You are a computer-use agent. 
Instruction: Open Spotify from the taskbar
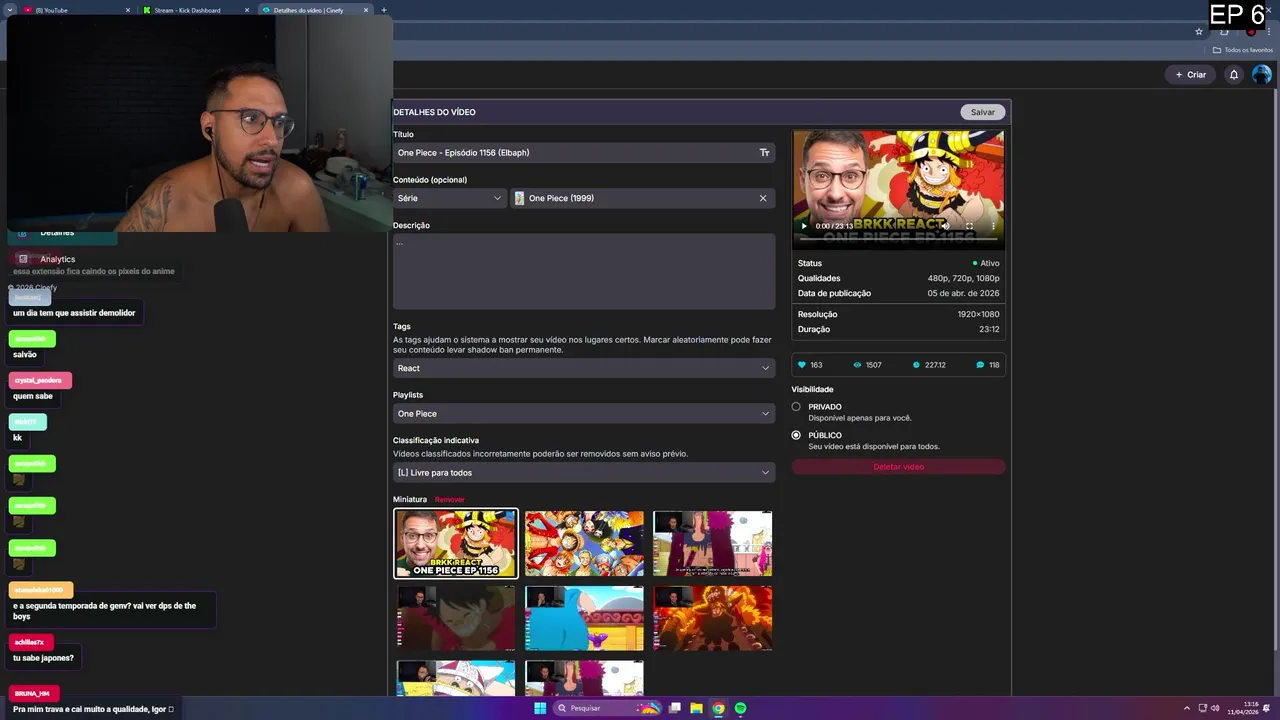740,708
